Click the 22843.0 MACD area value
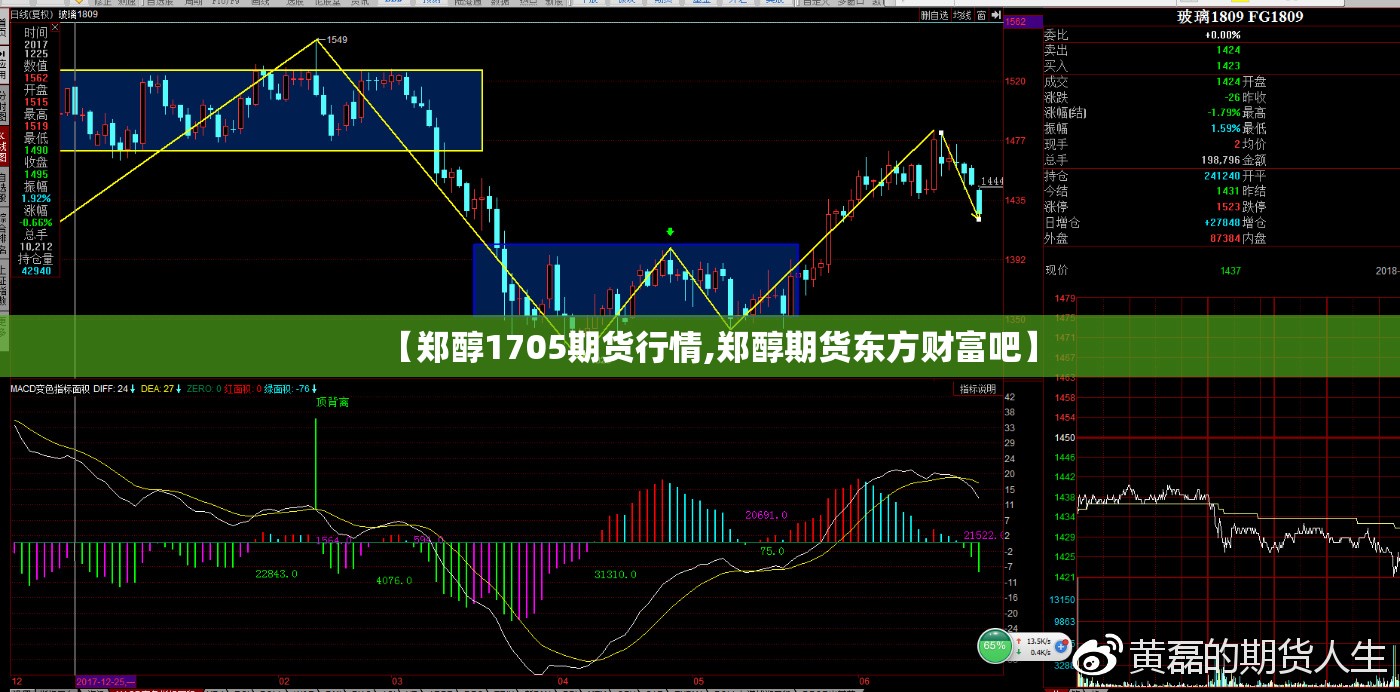The height and width of the screenshot is (692, 1400). (x=276, y=574)
